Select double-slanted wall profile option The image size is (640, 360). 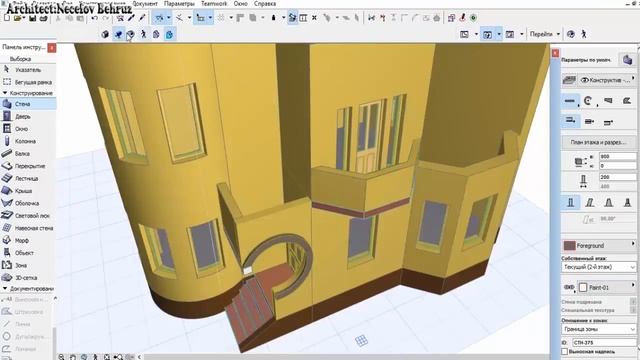(x=609, y=202)
